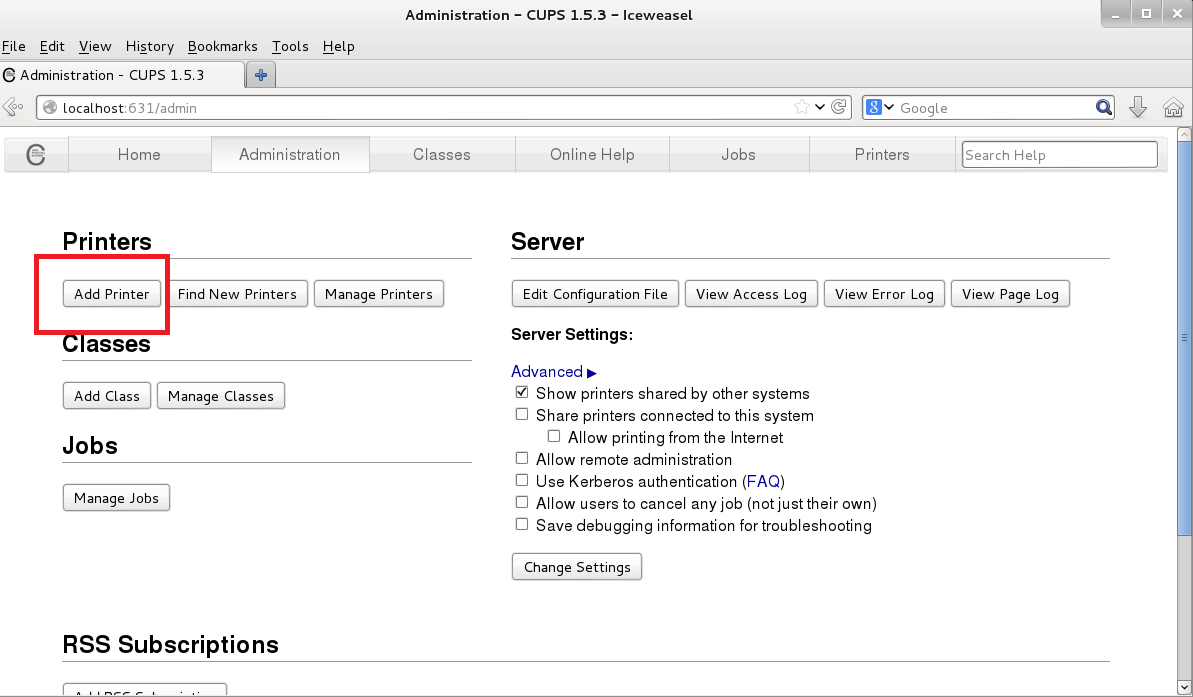
Task: Reload the page with the refresh icon
Action: tap(840, 108)
